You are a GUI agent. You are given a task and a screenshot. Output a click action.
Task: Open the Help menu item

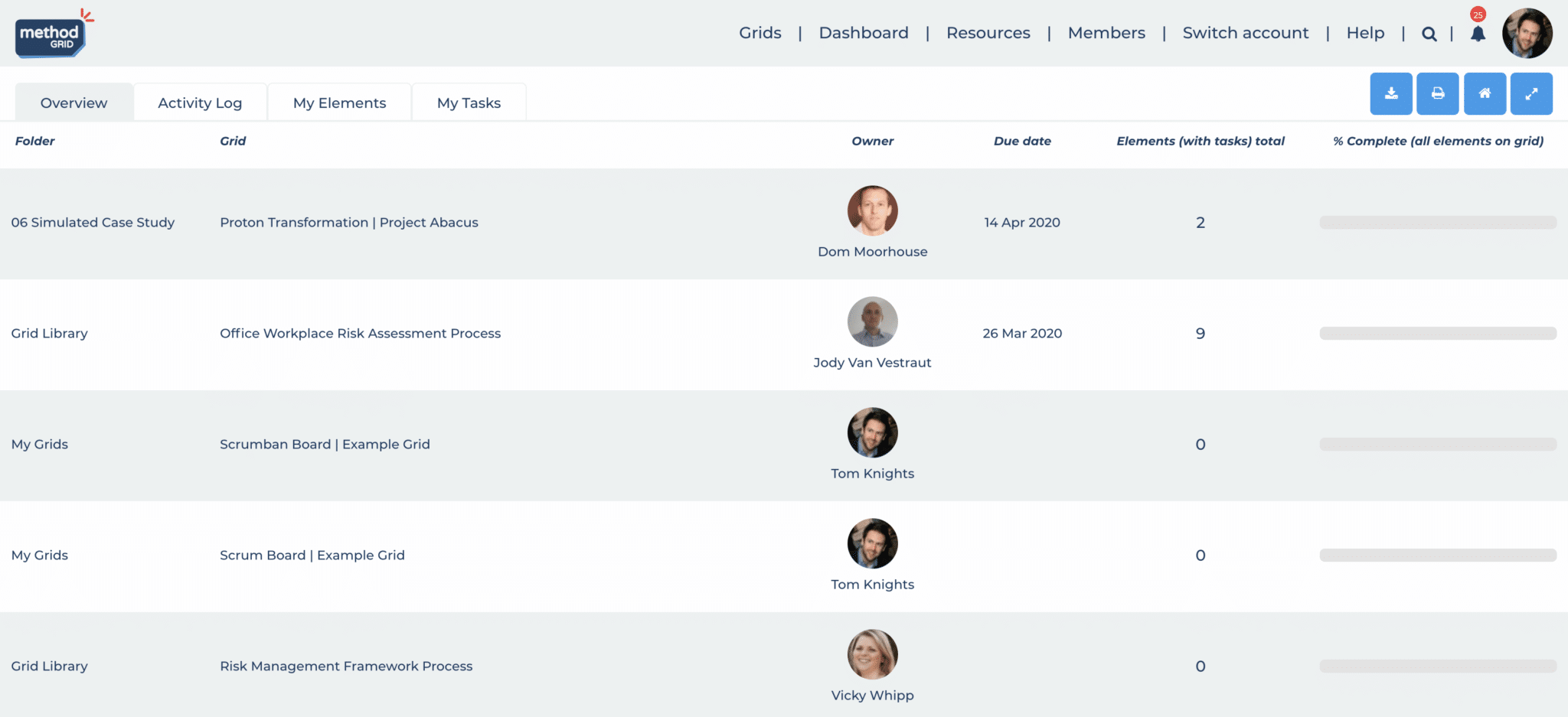click(x=1365, y=33)
